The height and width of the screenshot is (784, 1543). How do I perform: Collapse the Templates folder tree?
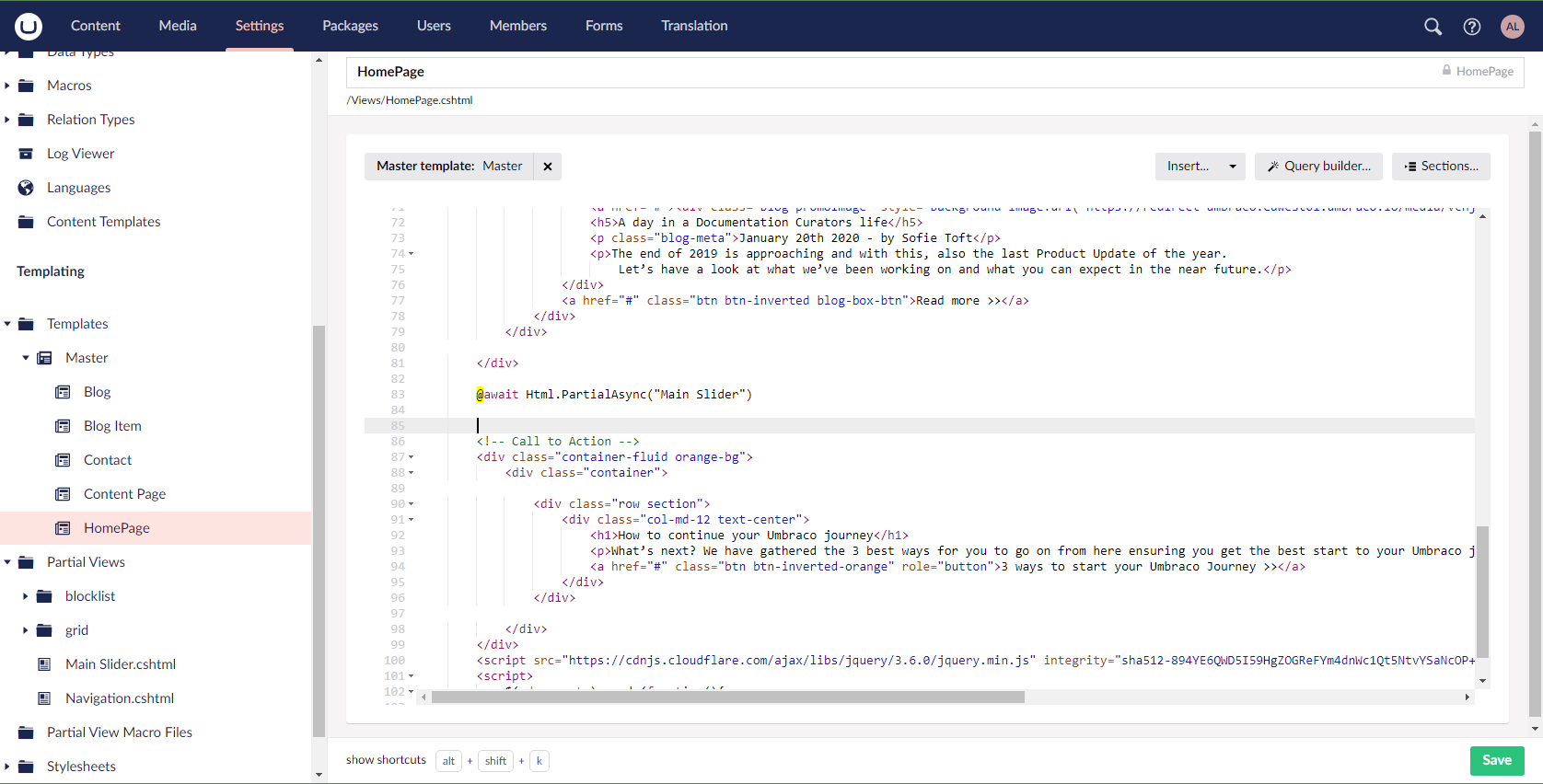pyautogui.click(x=7, y=324)
